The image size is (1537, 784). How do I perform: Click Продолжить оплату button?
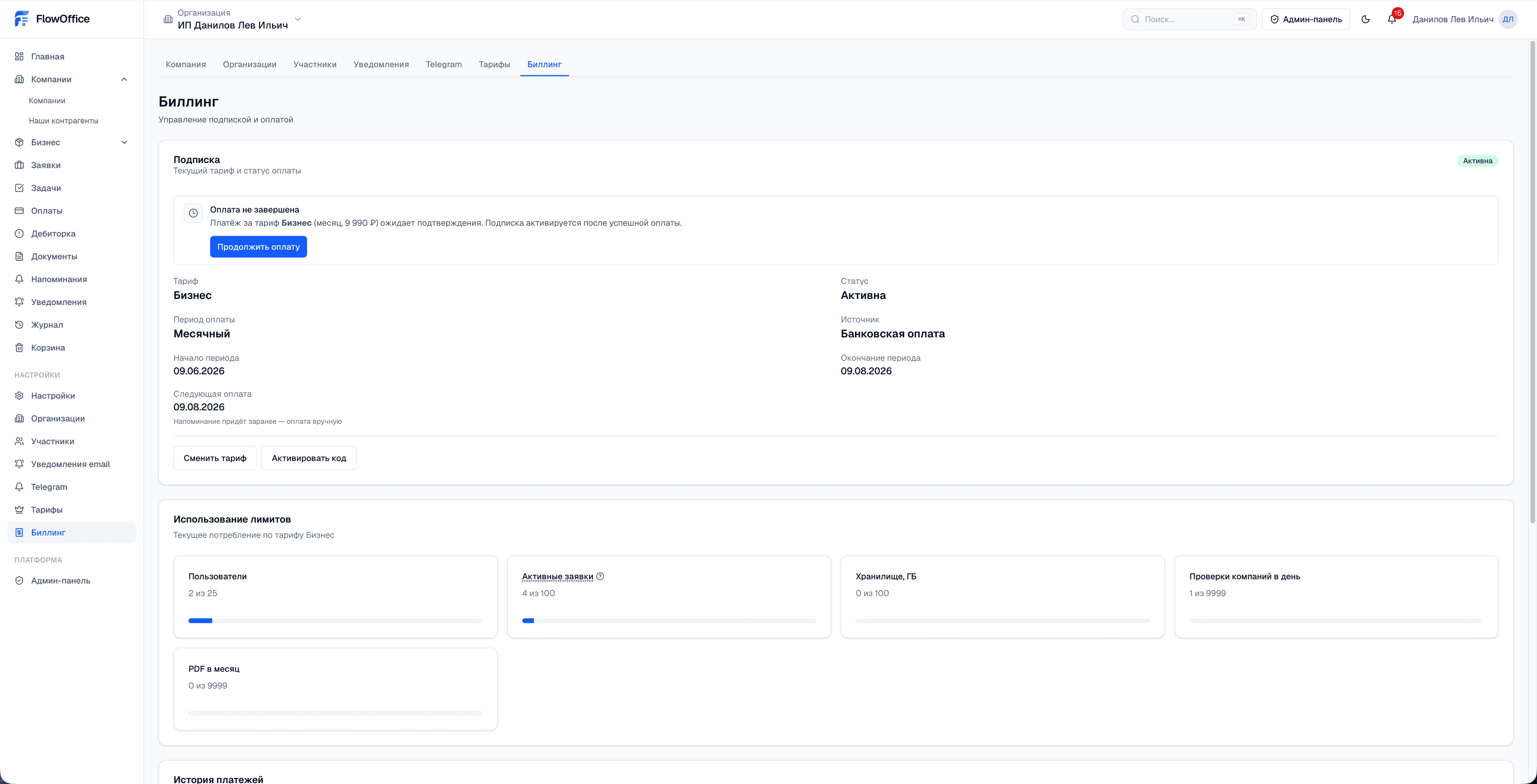click(x=258, y=247)
